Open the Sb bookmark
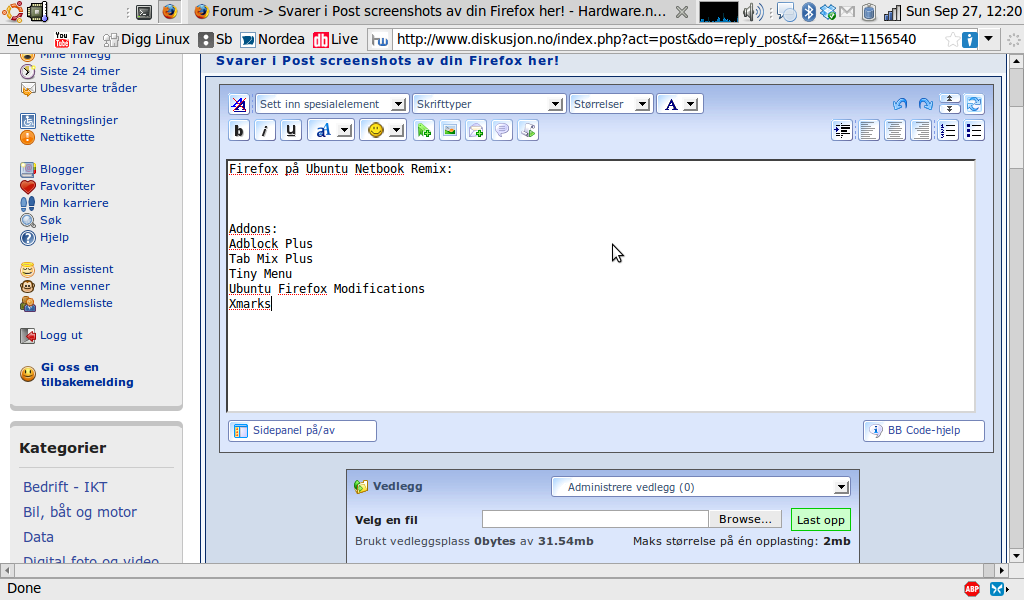The image size is (1024, 600). (216, 39)
